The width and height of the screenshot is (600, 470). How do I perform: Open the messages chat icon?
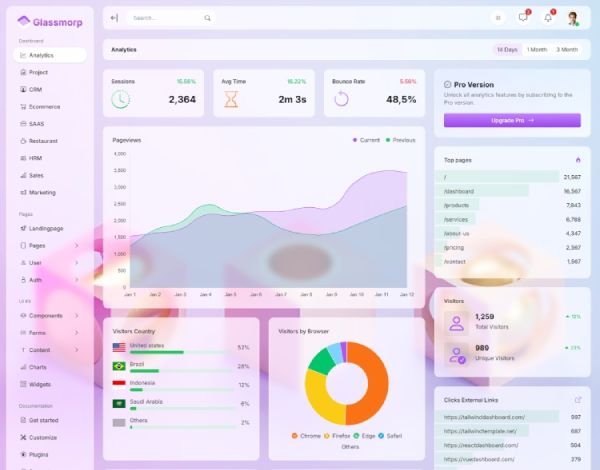[x=523, y=17]
